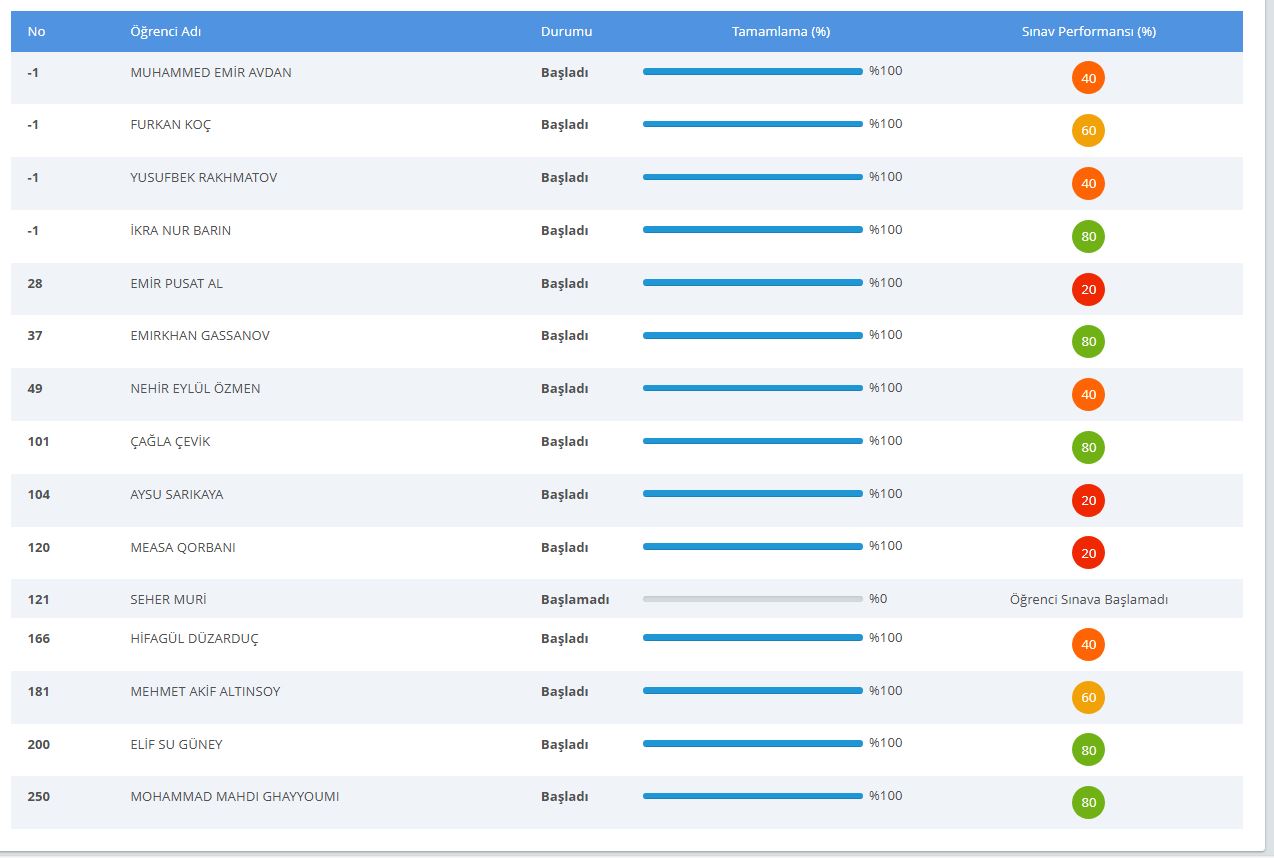Click 'Başladı' status of Hifagül Düzarduç
The height and width of the screenshot is (858, 1274).
565,639
